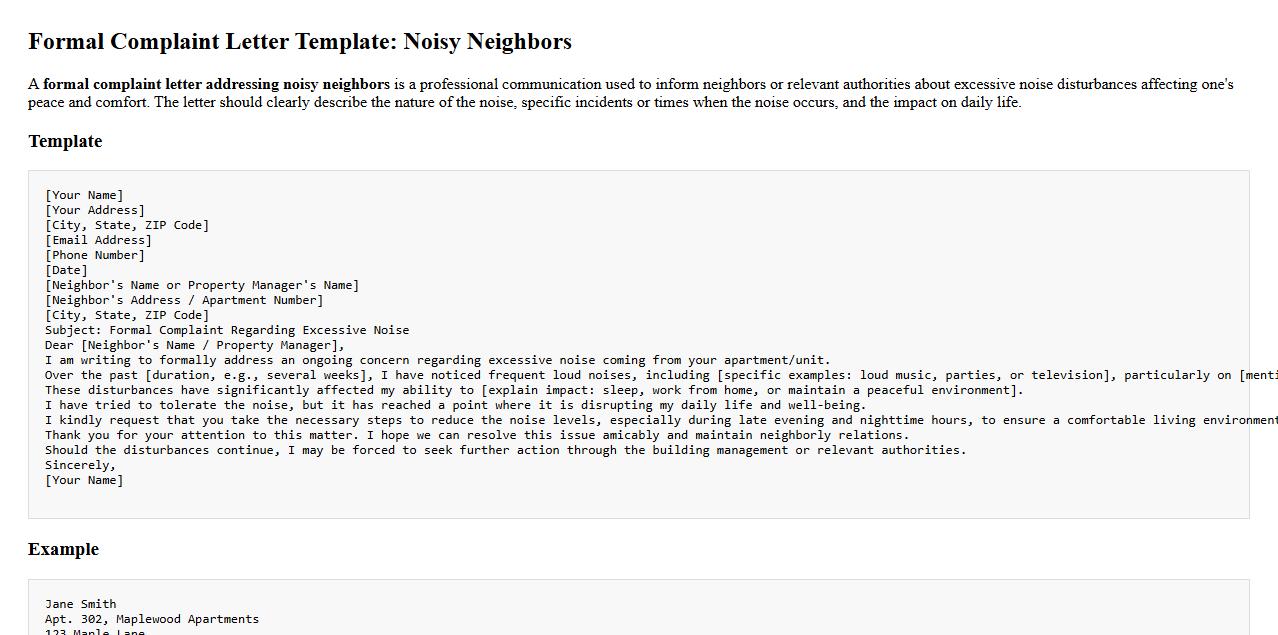Viewport: 1278px width, 635px height.
Task: Click the 'Template' section heading
Action: 65,141
